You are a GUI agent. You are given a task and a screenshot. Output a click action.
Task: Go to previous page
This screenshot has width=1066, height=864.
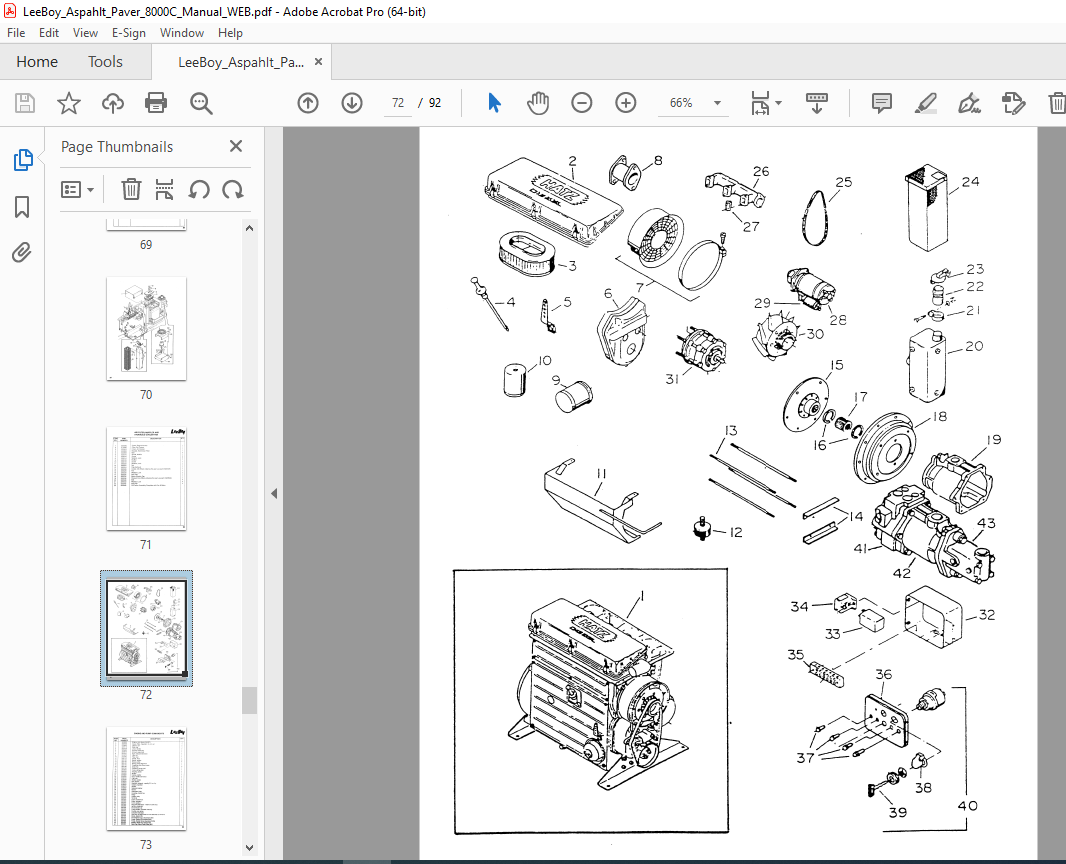coord(308,103)
